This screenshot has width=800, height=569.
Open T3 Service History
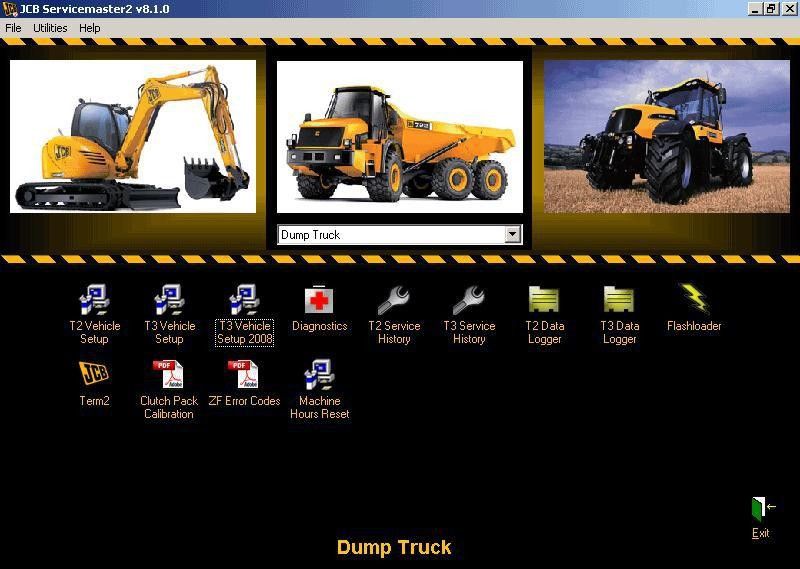point(469,300)
